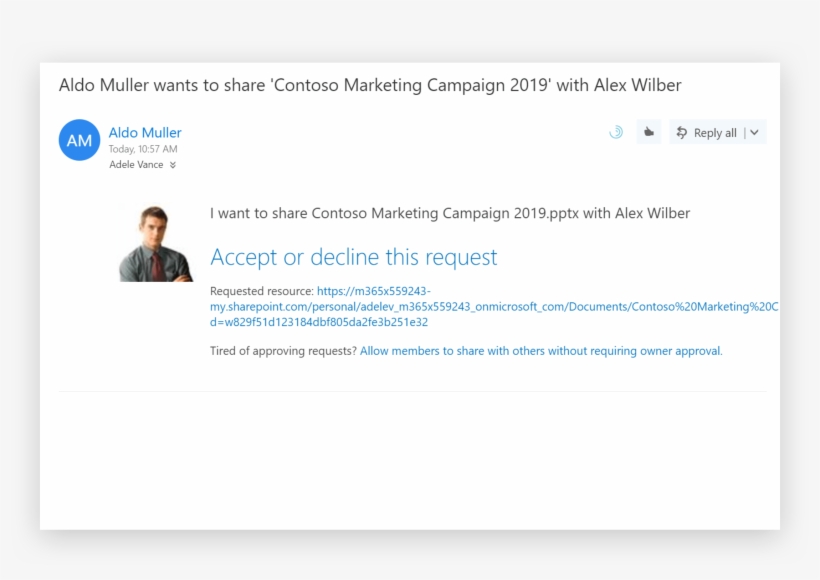The image size is (820, 580).
Task: Like the message with thumbs-up icon
Action: pyautogui.click(x=649, y=132)
